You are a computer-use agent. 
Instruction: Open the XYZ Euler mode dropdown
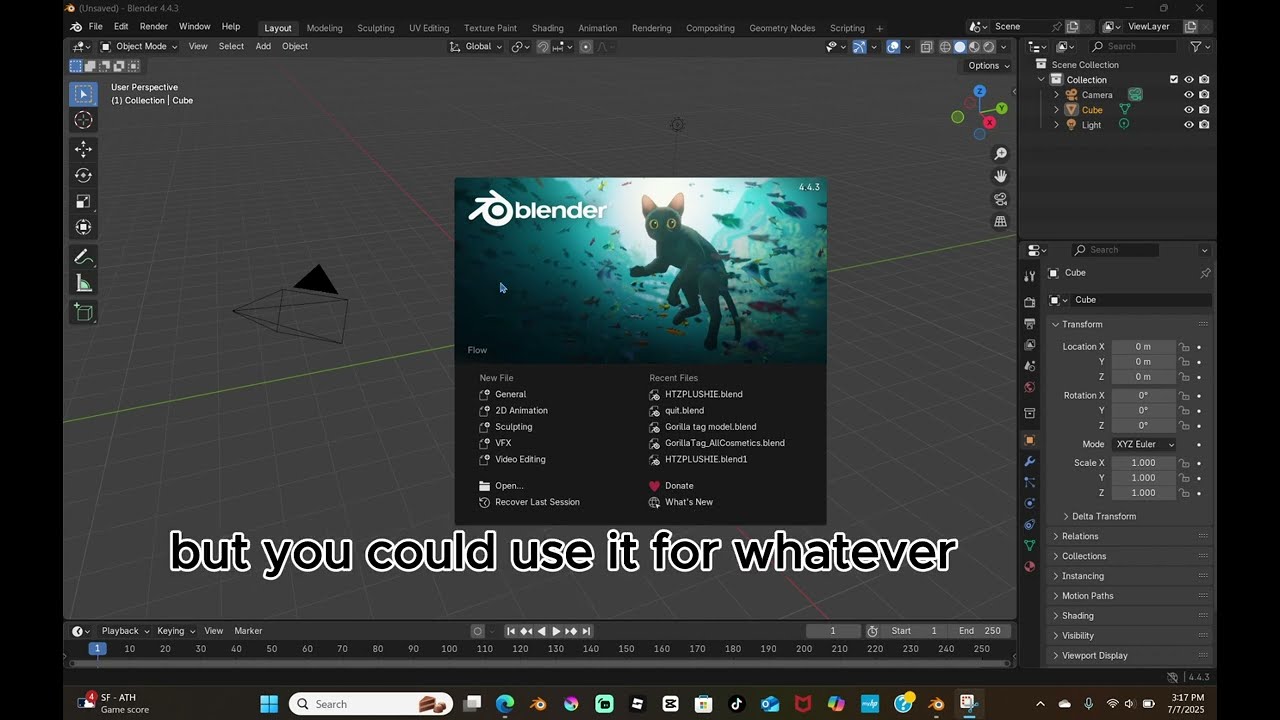(1143, 444)
